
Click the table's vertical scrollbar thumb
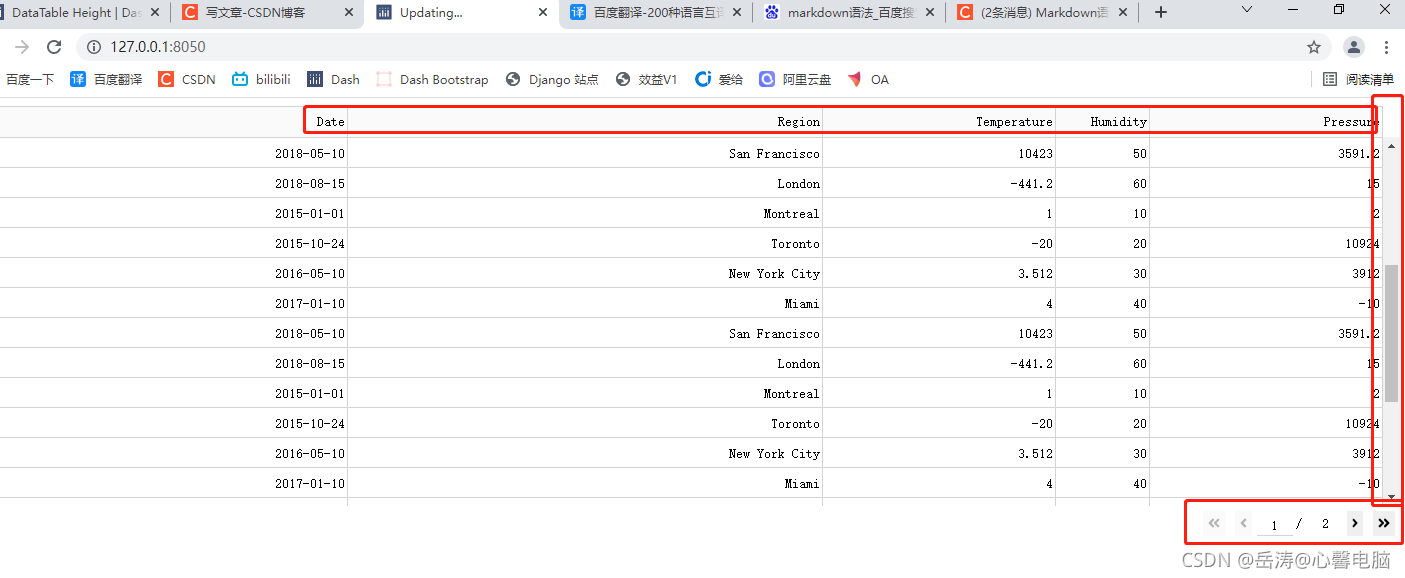[1391, 334]
